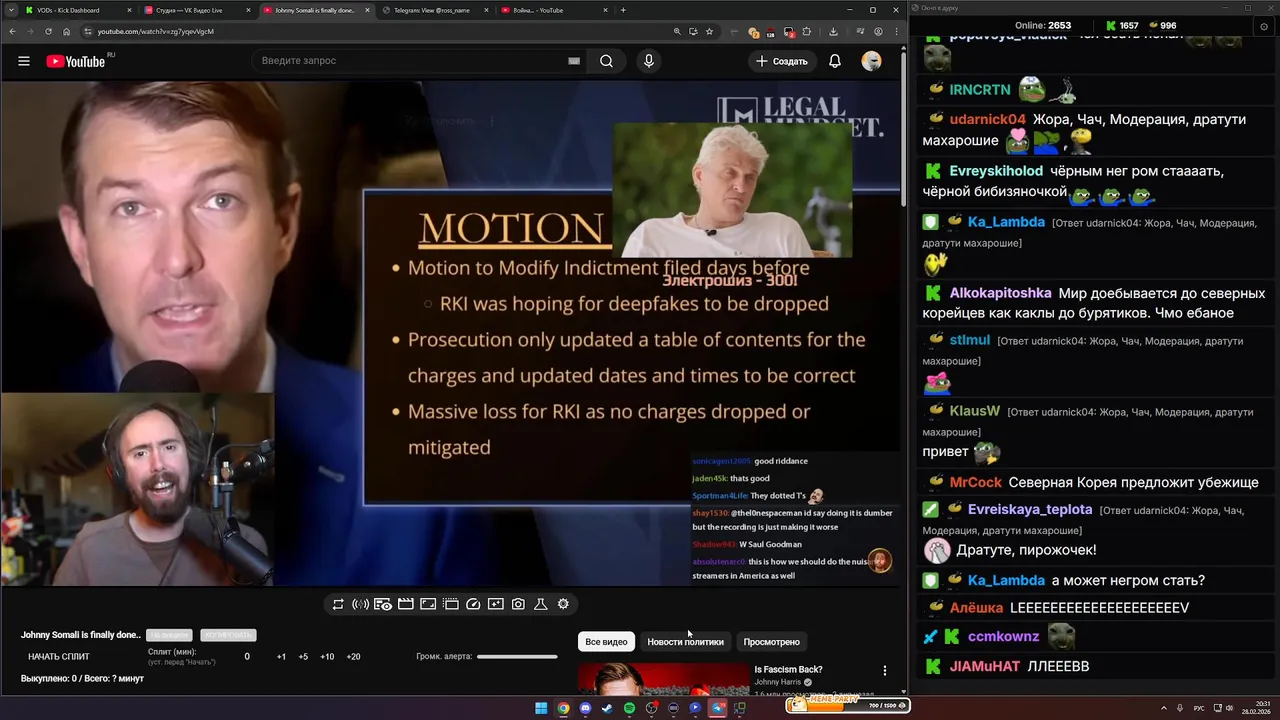Screen dimensions: 1280x720
Task: Click username Evreiskaya_teplota in chat
Action: pyautogui.click(x=1030, y=510)
